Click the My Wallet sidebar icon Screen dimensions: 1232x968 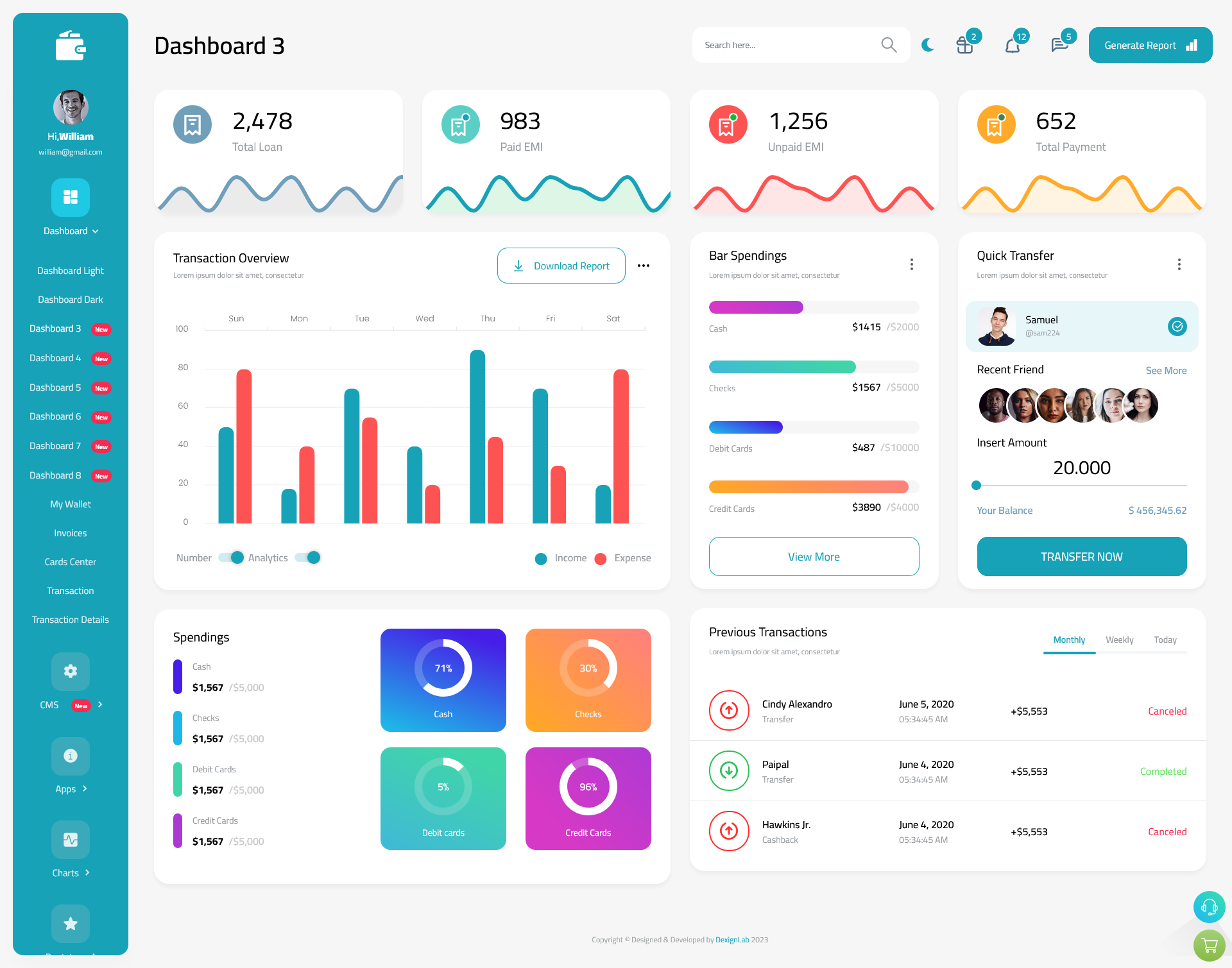tap(69, 503)
